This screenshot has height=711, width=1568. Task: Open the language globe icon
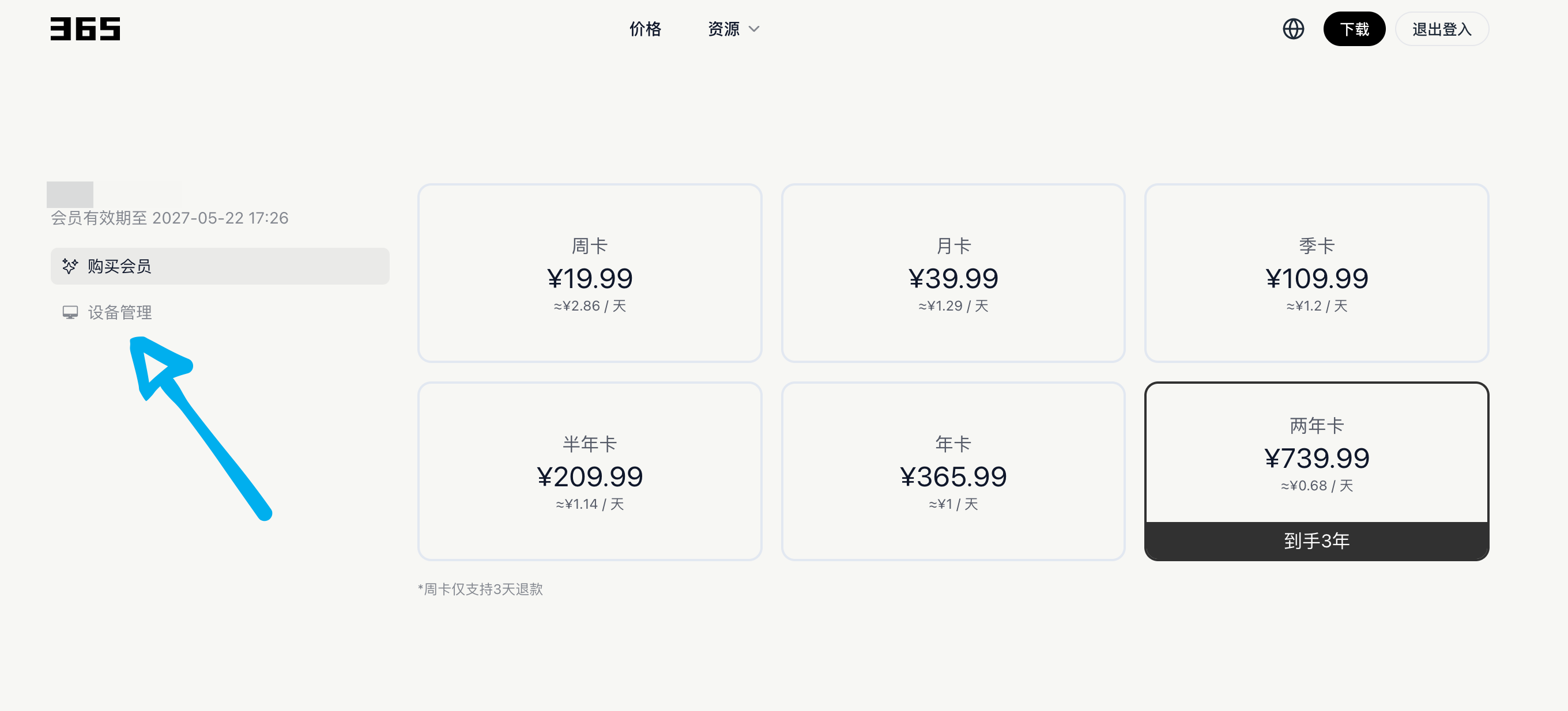tap(1293, 29)
